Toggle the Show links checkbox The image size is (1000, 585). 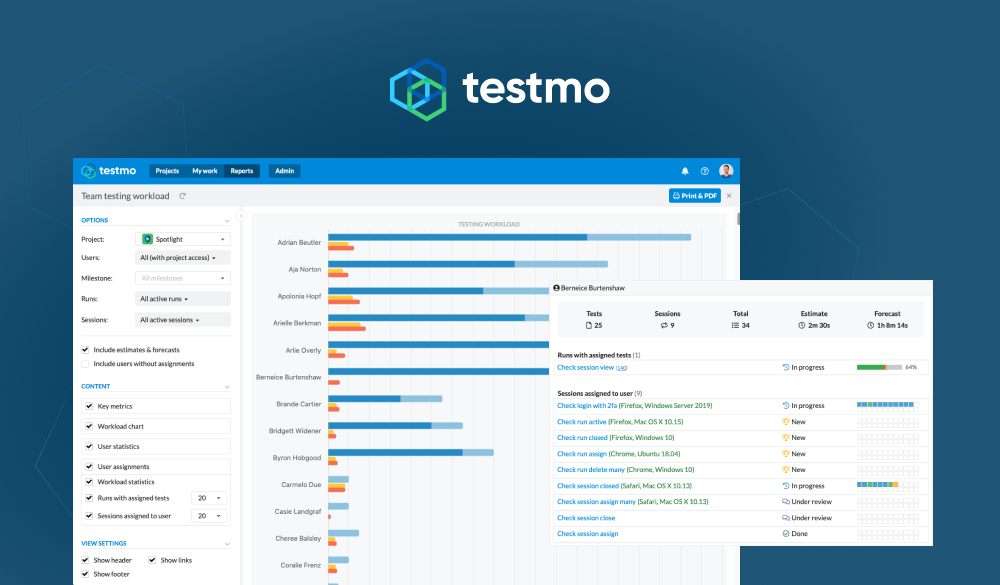coord(152,560)
